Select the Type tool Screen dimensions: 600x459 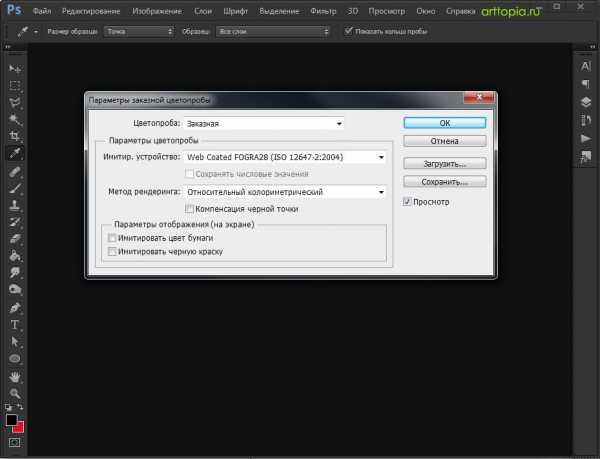pyautogui.click(x=15, y=325)
